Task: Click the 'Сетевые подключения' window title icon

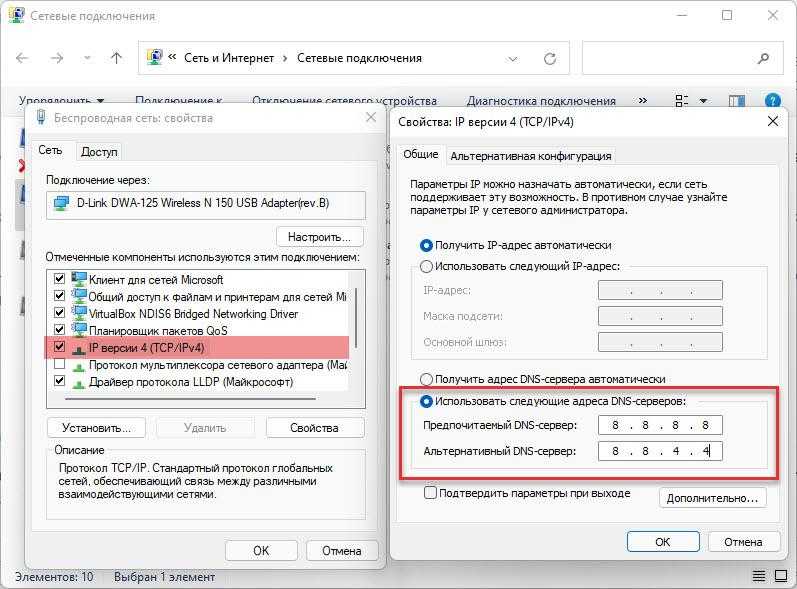Action: tap(17, 15)
